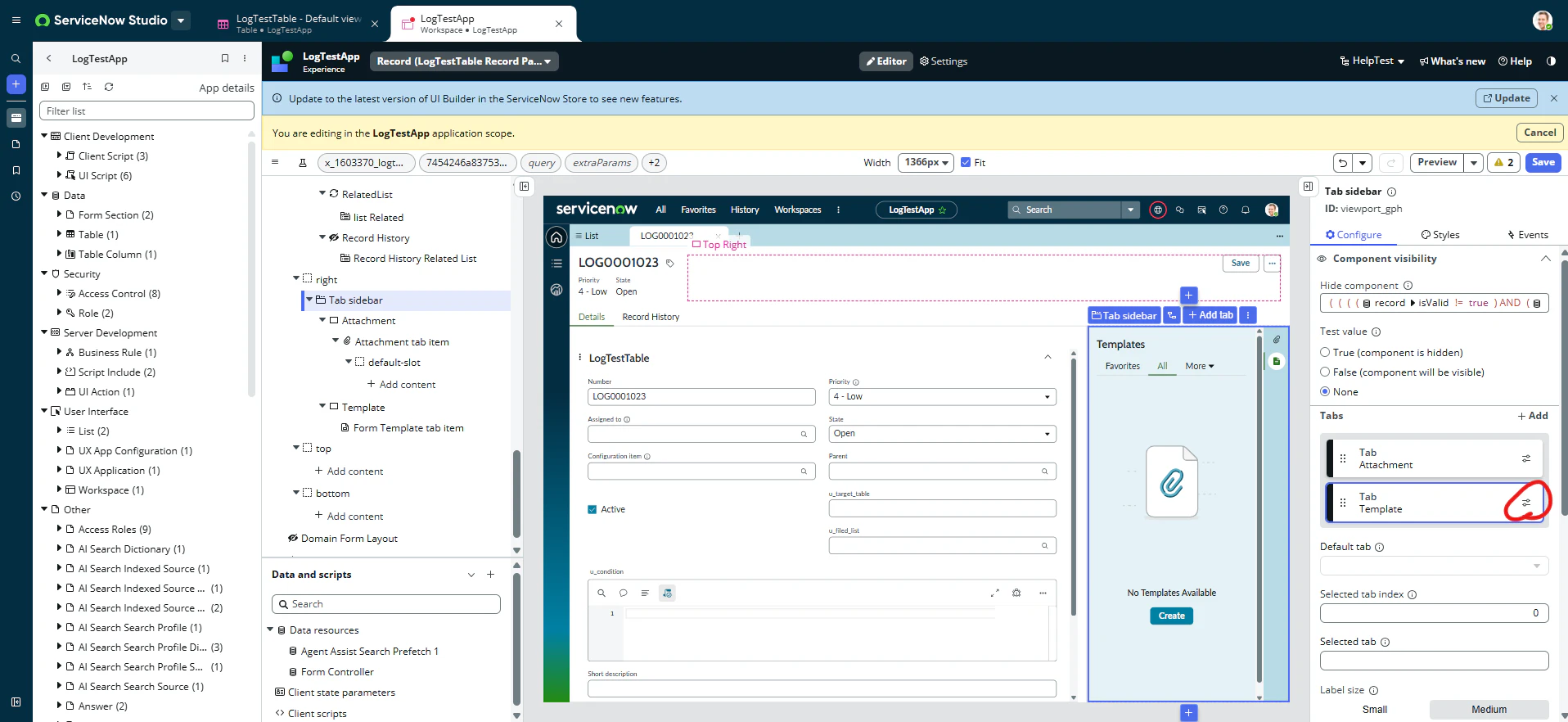
Task: Open the HelpTest dropdown menu
Action: pos(1372,61)
